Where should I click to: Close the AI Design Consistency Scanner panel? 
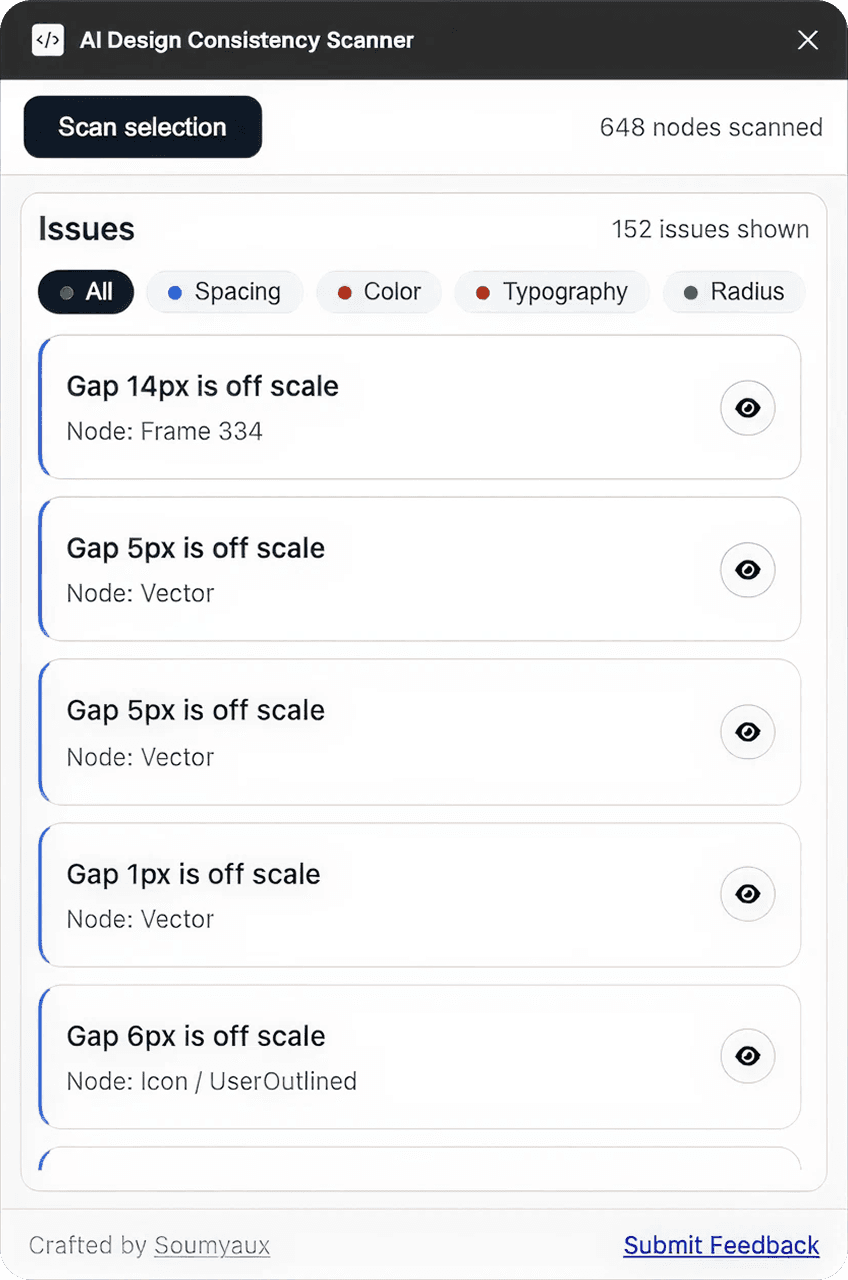click(807, 40)
